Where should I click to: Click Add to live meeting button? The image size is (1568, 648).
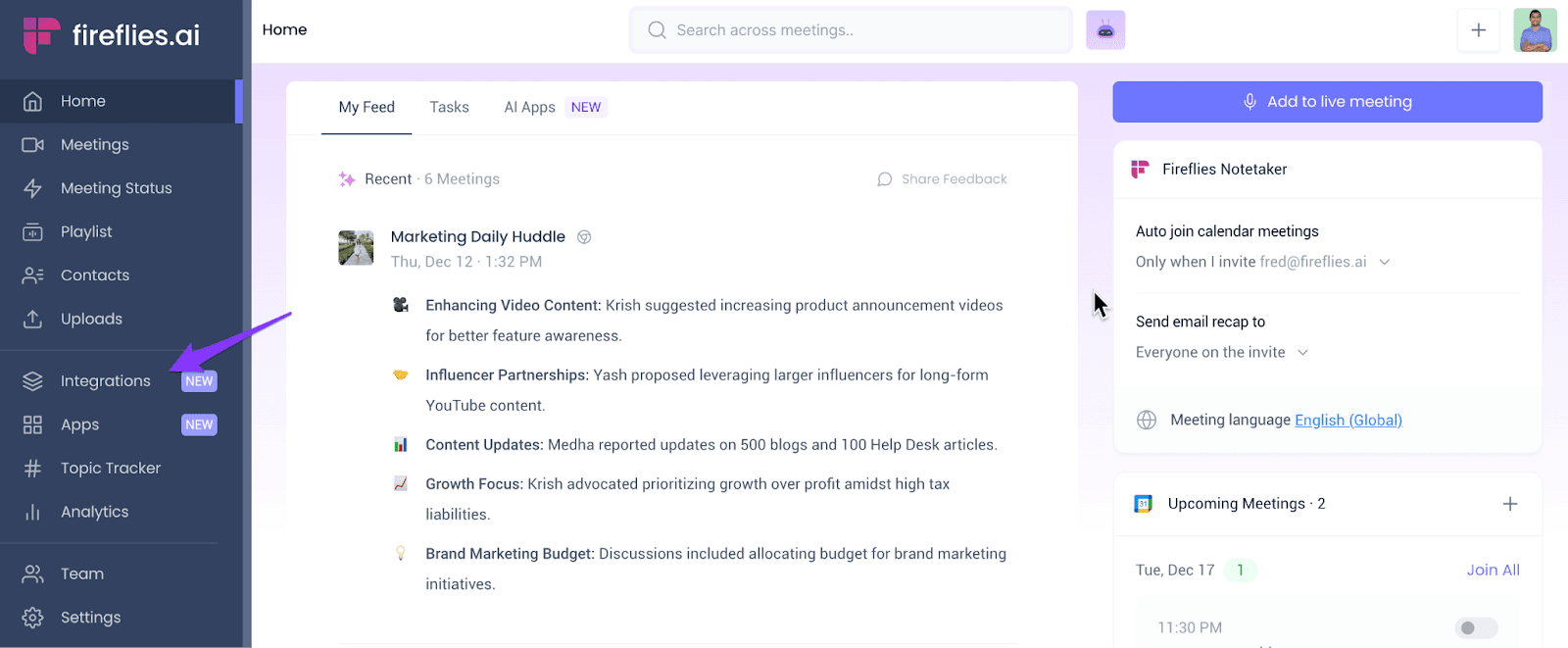pos(1327,102)
